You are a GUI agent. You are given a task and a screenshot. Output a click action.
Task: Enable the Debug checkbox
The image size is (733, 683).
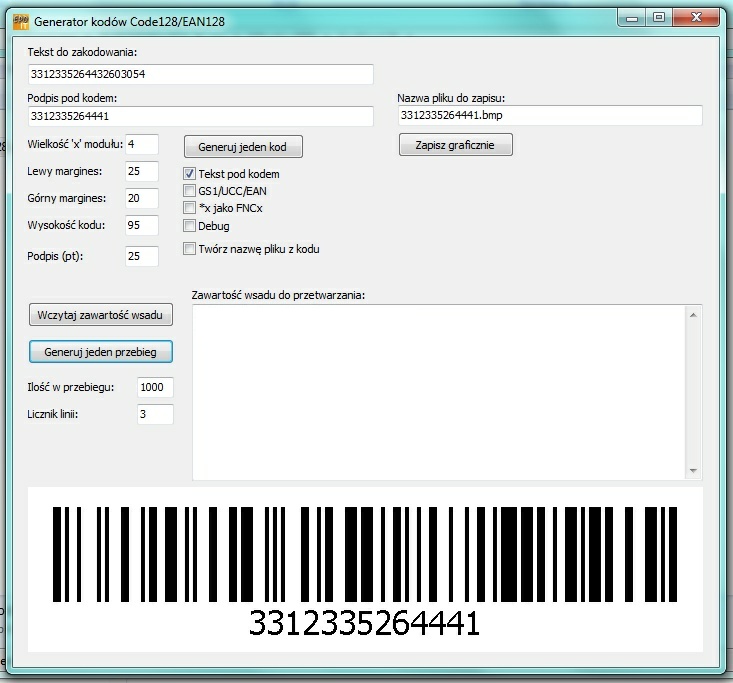pyautogui.click(x=190, y=226)
